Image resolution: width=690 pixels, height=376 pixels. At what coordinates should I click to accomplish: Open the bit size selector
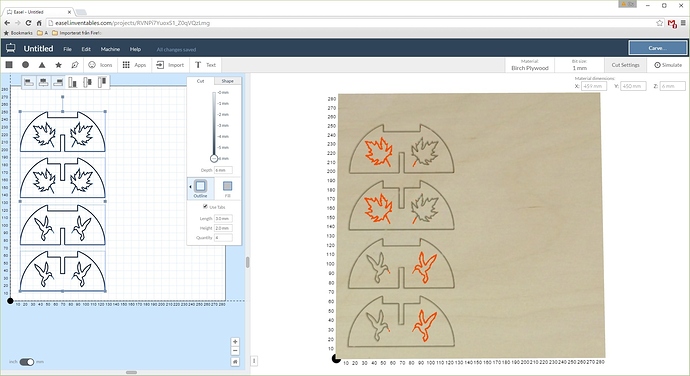click(x=580, y=65)
